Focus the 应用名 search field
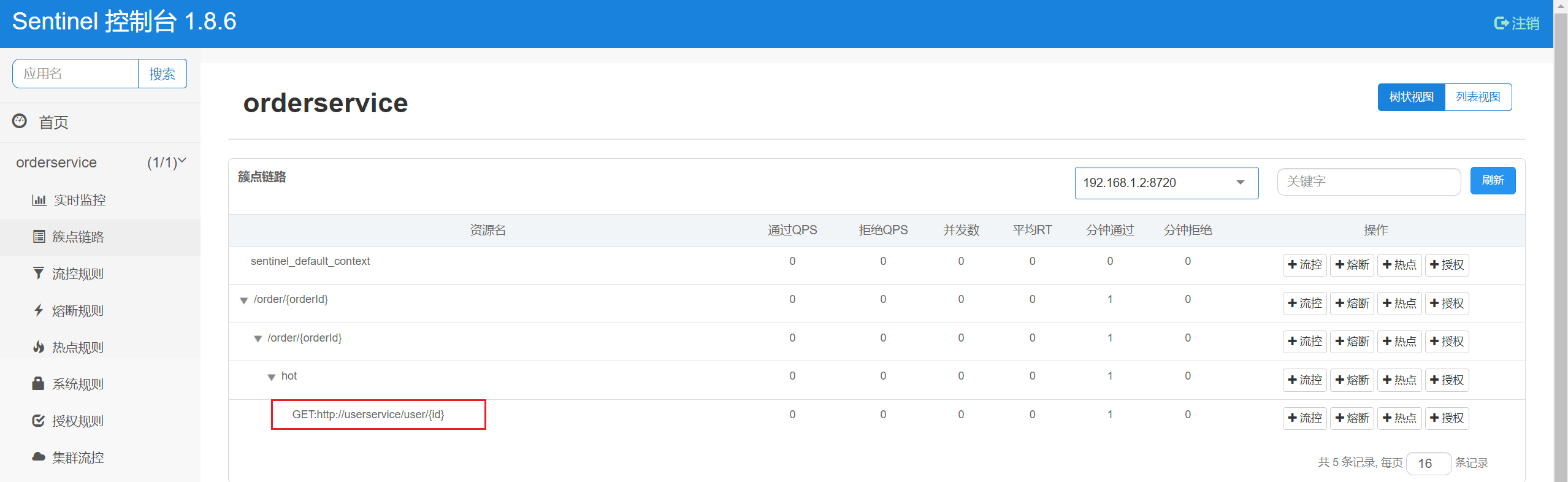1568x482 pixels. point(75,74)
